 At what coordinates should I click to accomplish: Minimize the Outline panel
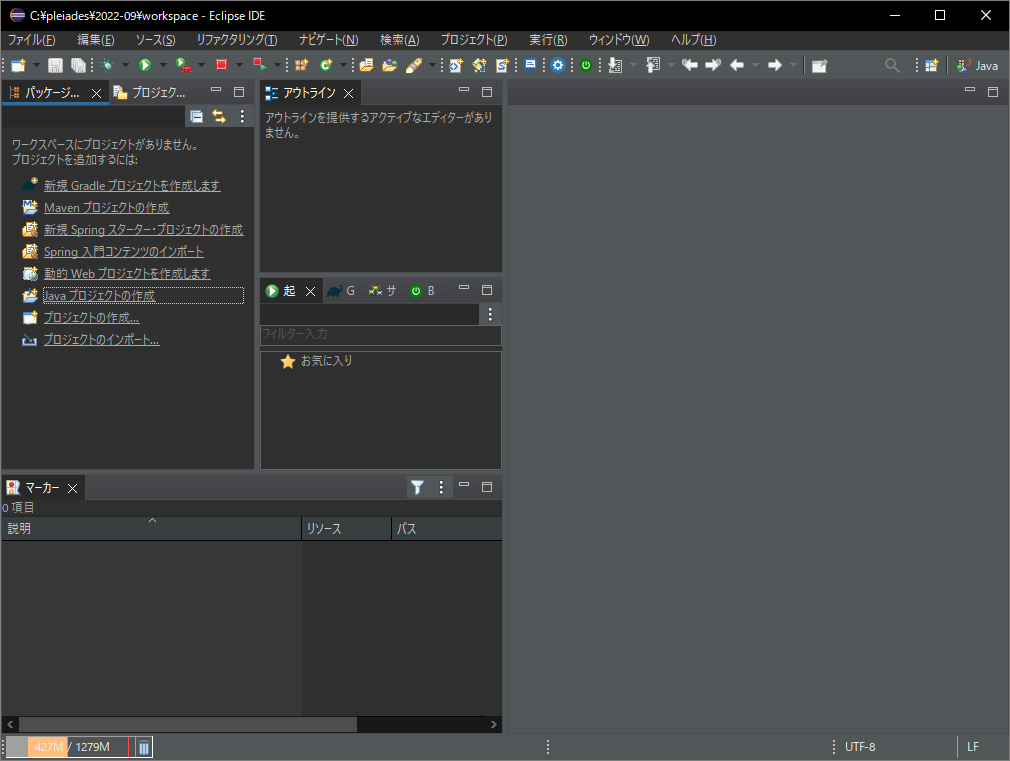point(464,91)
